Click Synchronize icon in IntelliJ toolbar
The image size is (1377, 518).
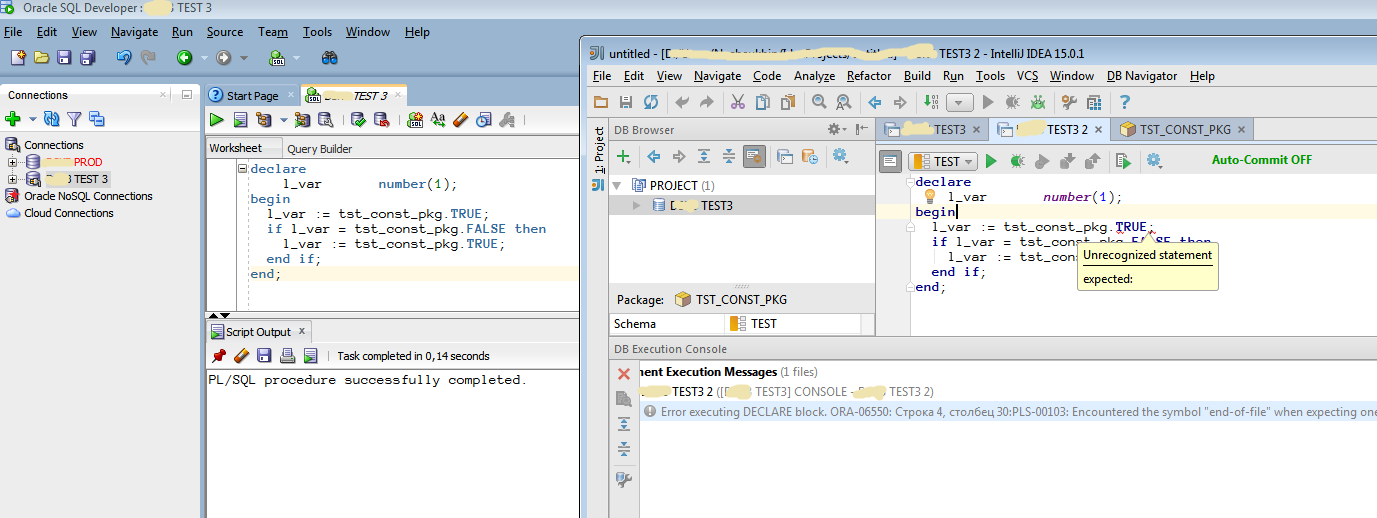[651, 102]
